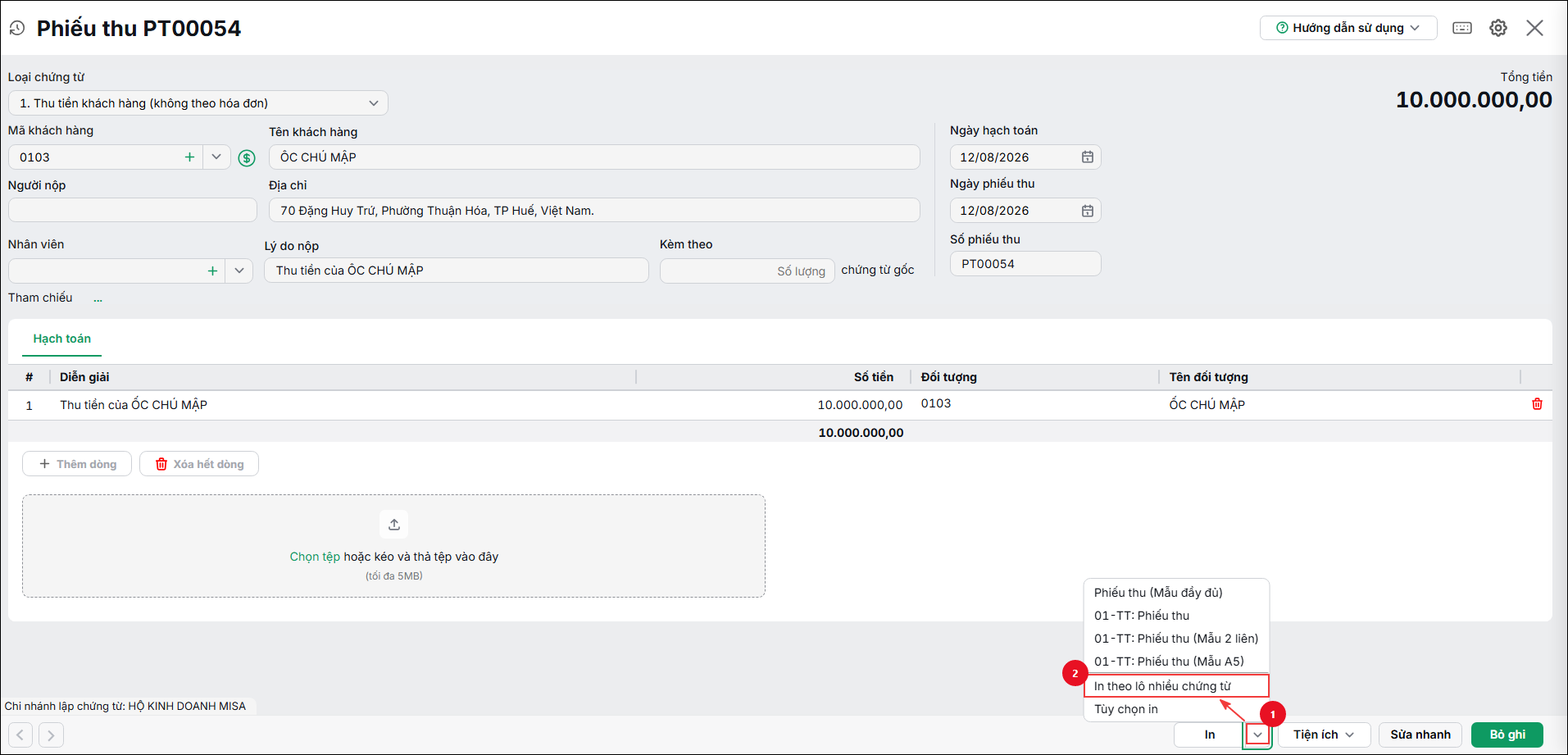Click the Xóa hết dòng button
The image size is (1568, 755).
click(x=199, y=464)
